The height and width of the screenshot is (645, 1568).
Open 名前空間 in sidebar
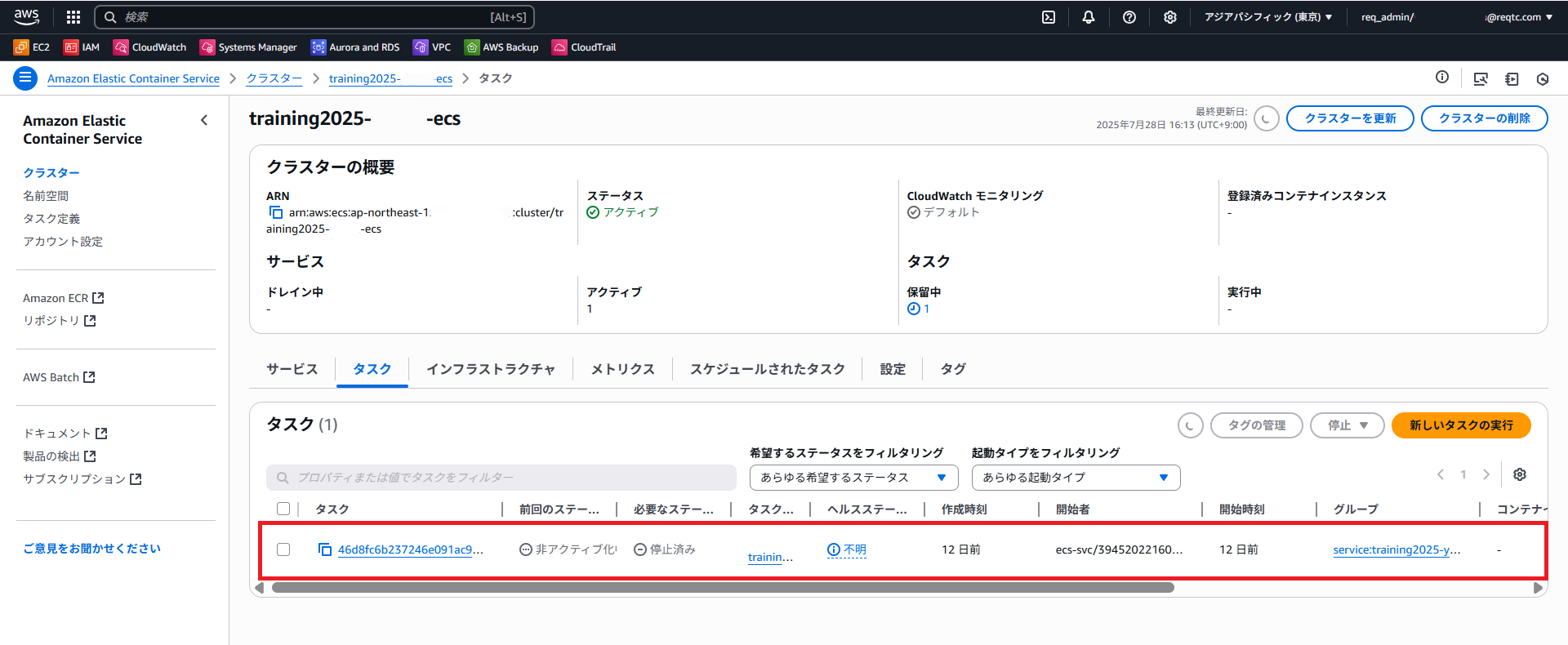(46, 196)
